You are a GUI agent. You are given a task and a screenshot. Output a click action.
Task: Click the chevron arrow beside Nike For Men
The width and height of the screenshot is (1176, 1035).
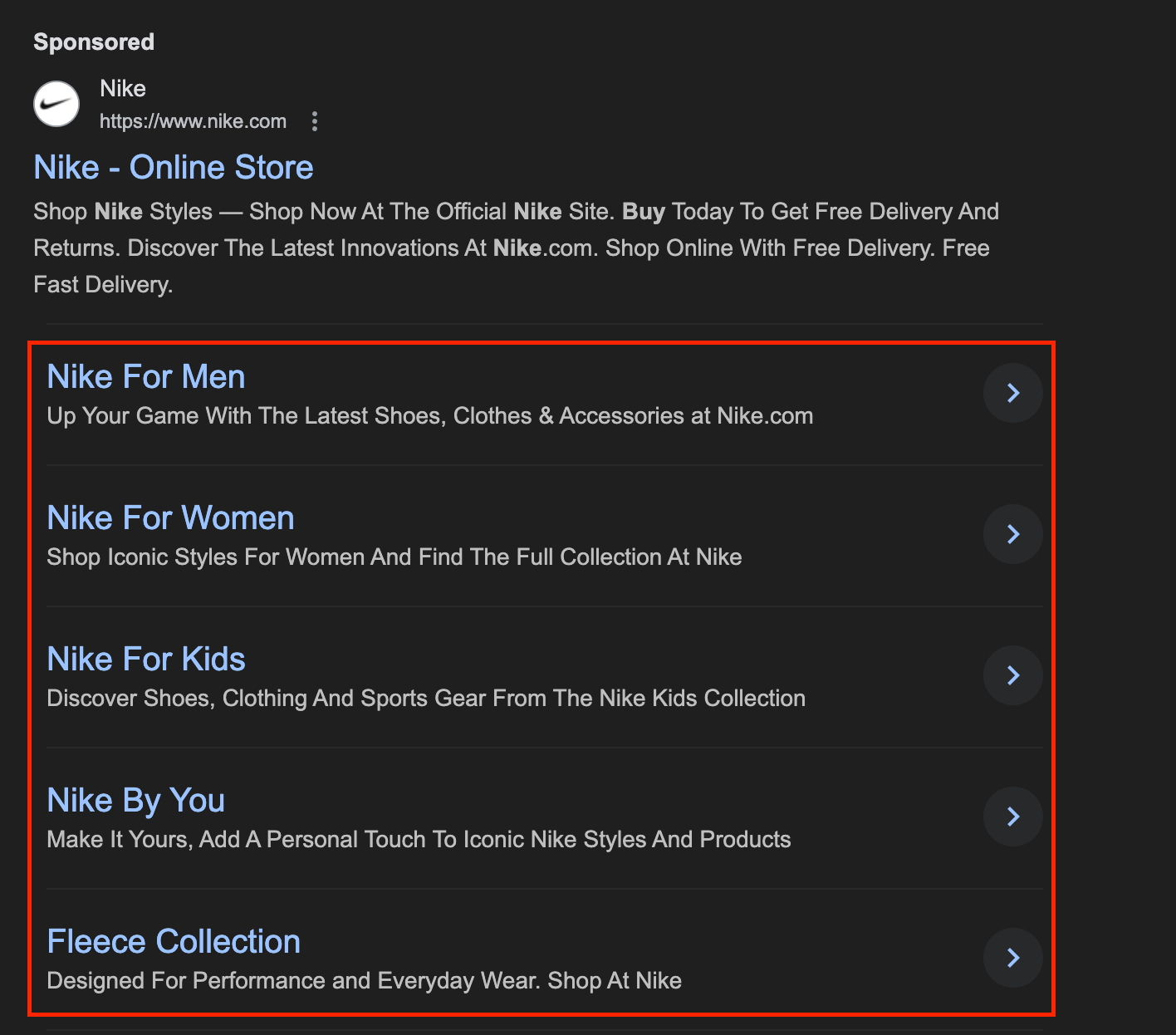pos(1013,393)
